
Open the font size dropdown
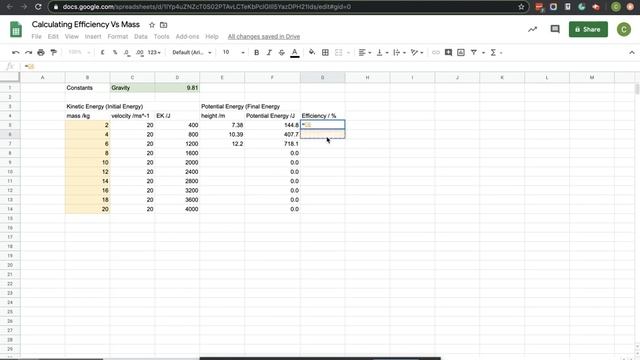coord(233,53)
